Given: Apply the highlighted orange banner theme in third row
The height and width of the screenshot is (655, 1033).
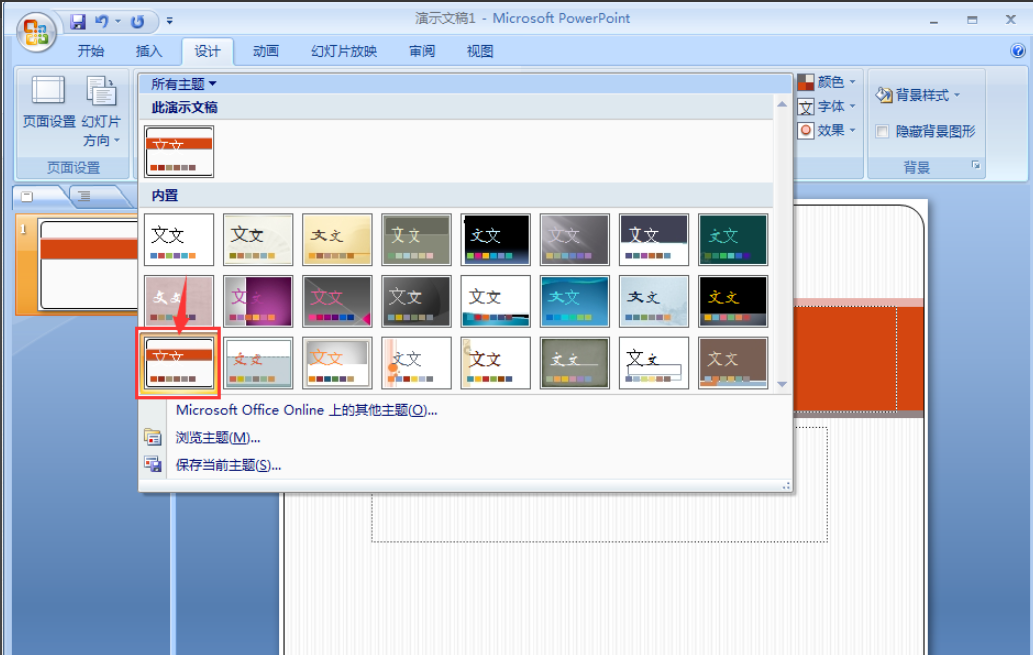Looking at the screenshot, I should 179,363.
